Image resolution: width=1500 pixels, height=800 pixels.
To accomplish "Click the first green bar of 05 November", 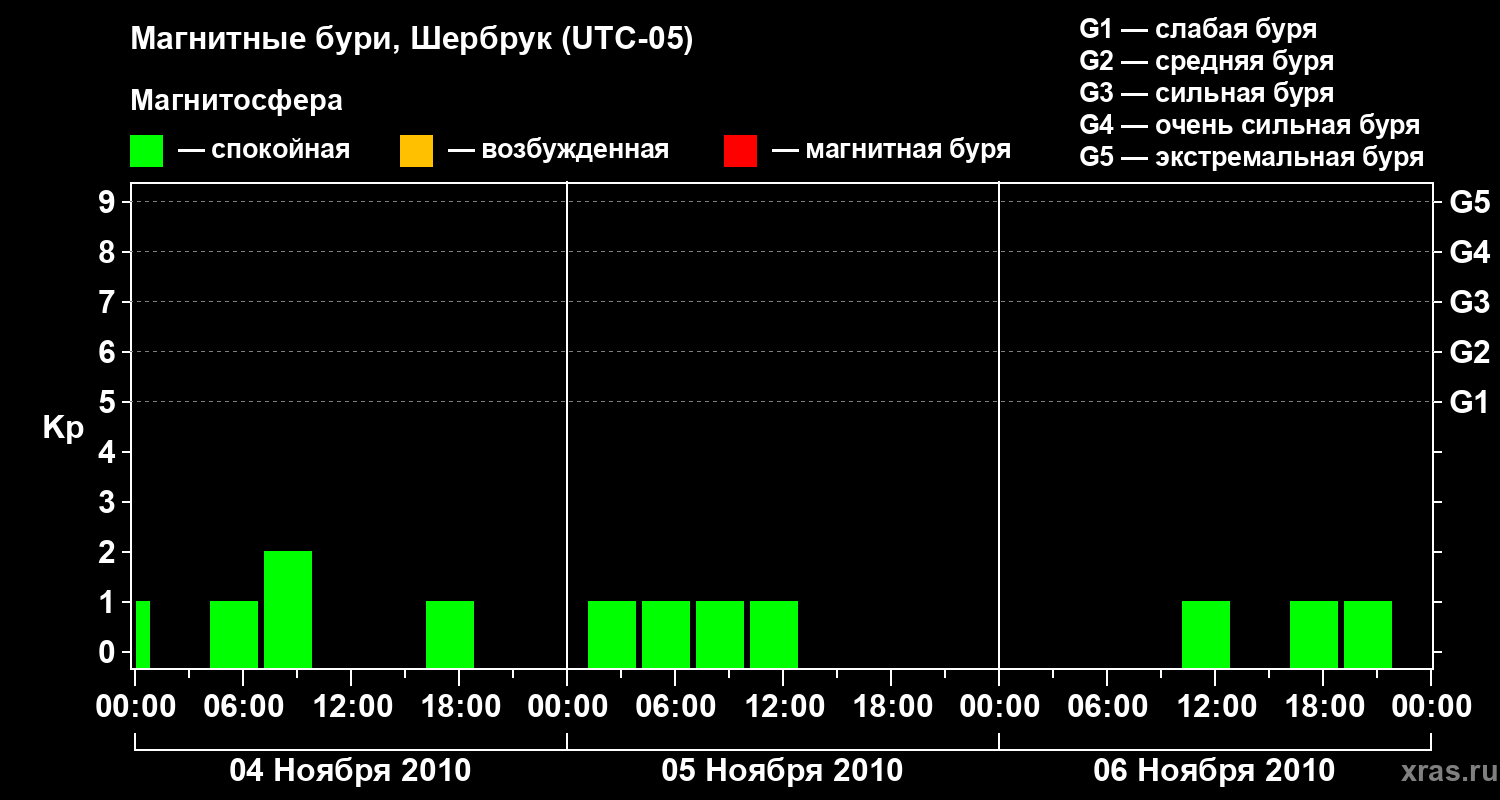I will tap(612, 634).
